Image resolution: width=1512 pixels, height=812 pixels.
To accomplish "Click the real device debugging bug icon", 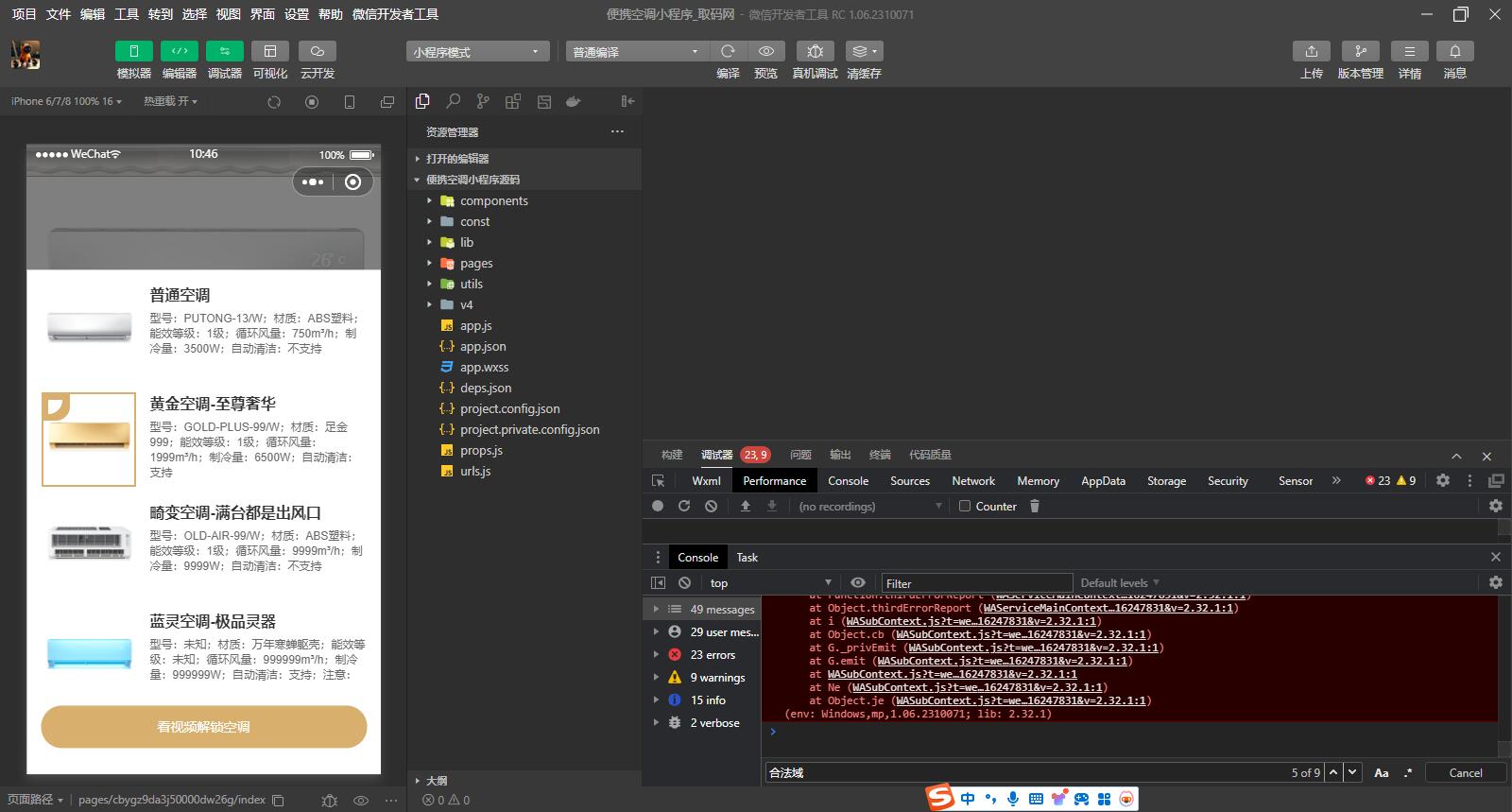I will 815,51.
